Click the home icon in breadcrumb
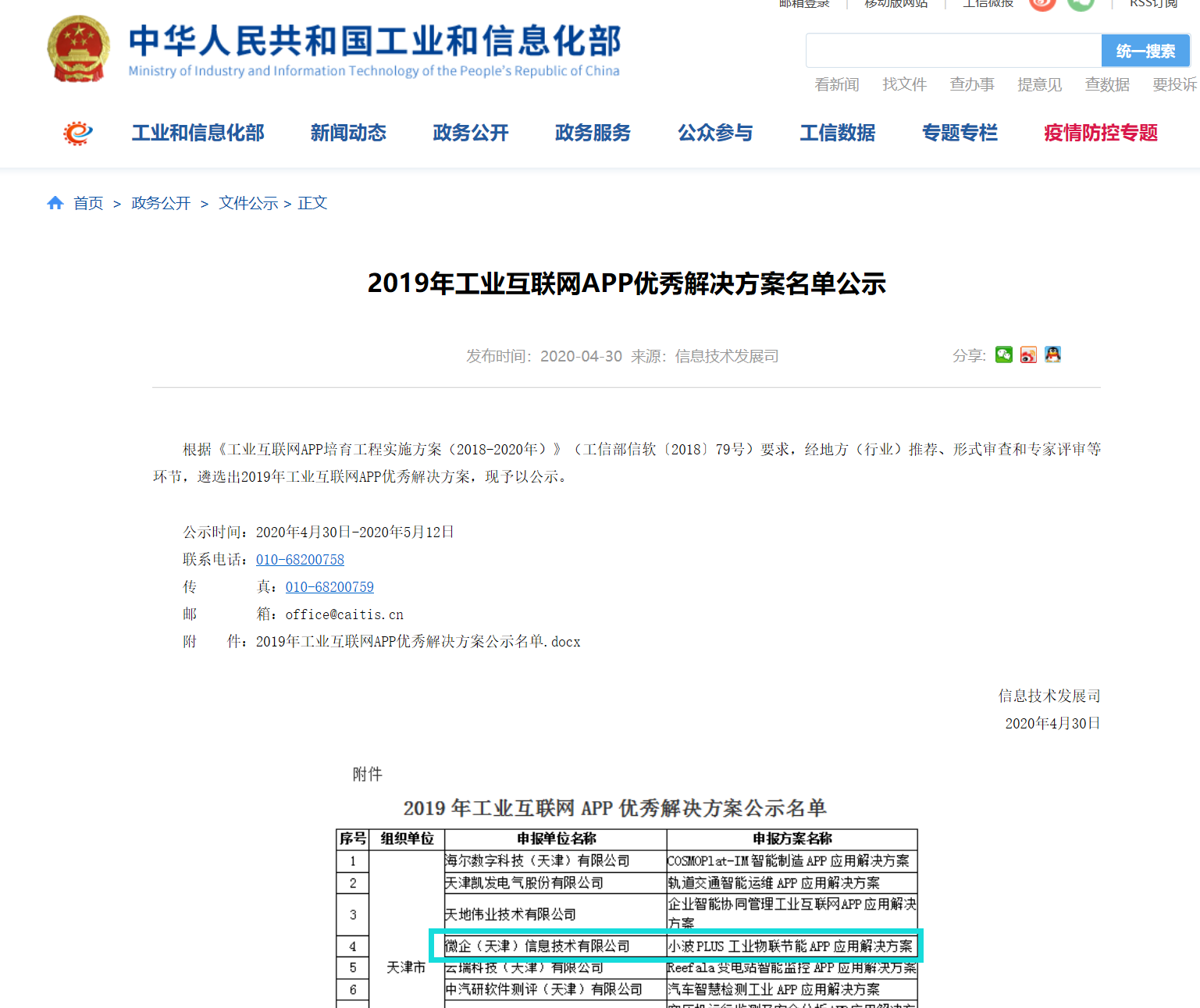This screenshot has height=1008, width=1200. tap(55, 203)
